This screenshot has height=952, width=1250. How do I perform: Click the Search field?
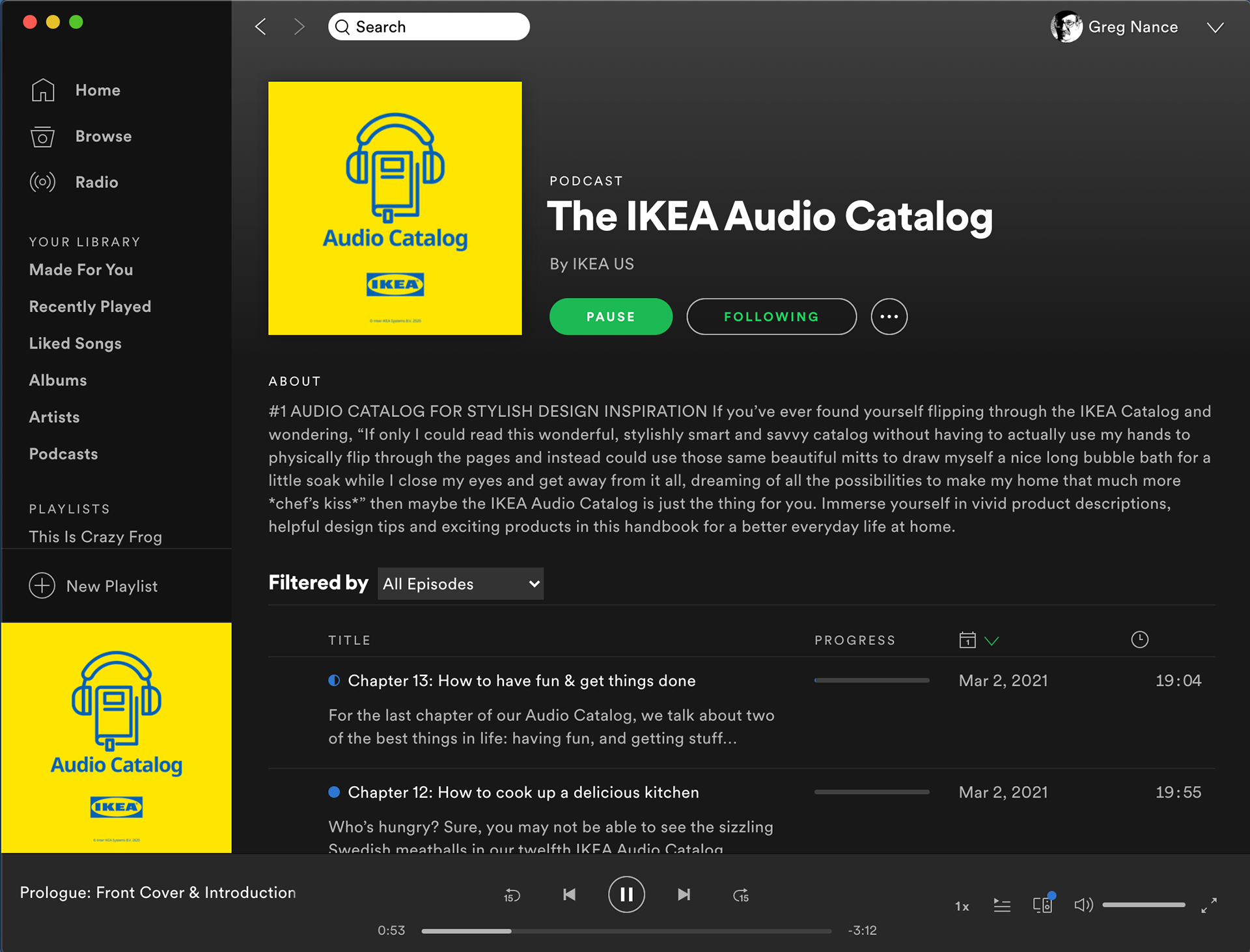(x=428, y=27)
